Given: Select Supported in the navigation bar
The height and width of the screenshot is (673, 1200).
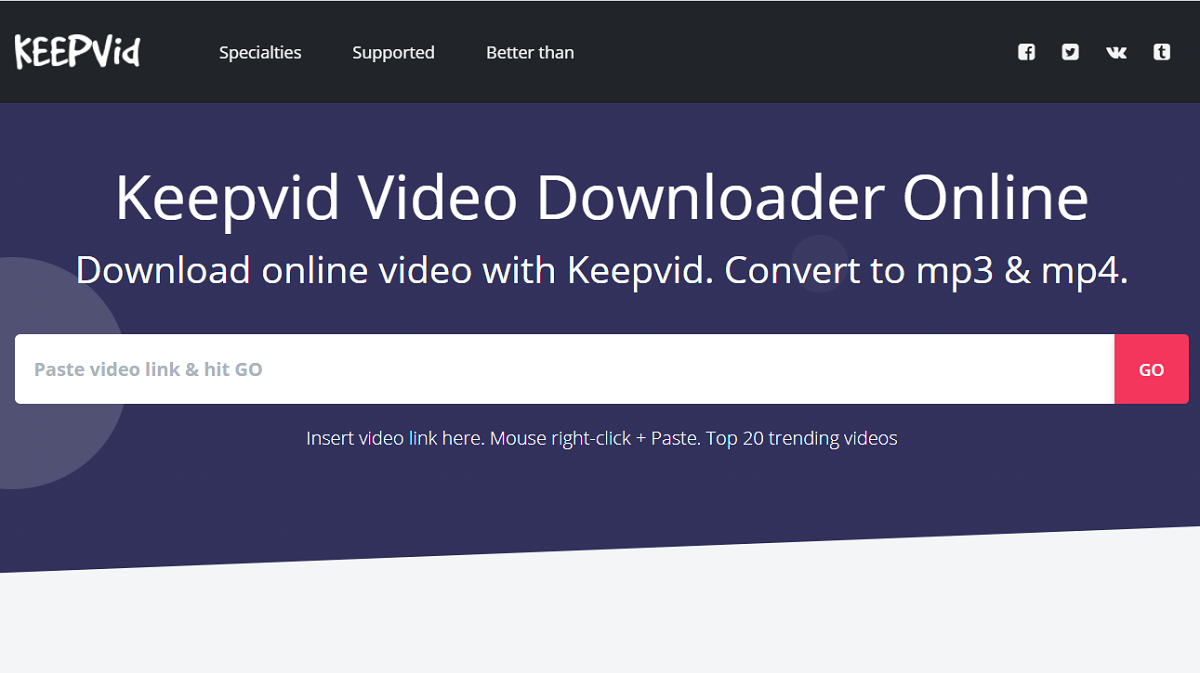Looking at the screenshot, I should [393, 52].
